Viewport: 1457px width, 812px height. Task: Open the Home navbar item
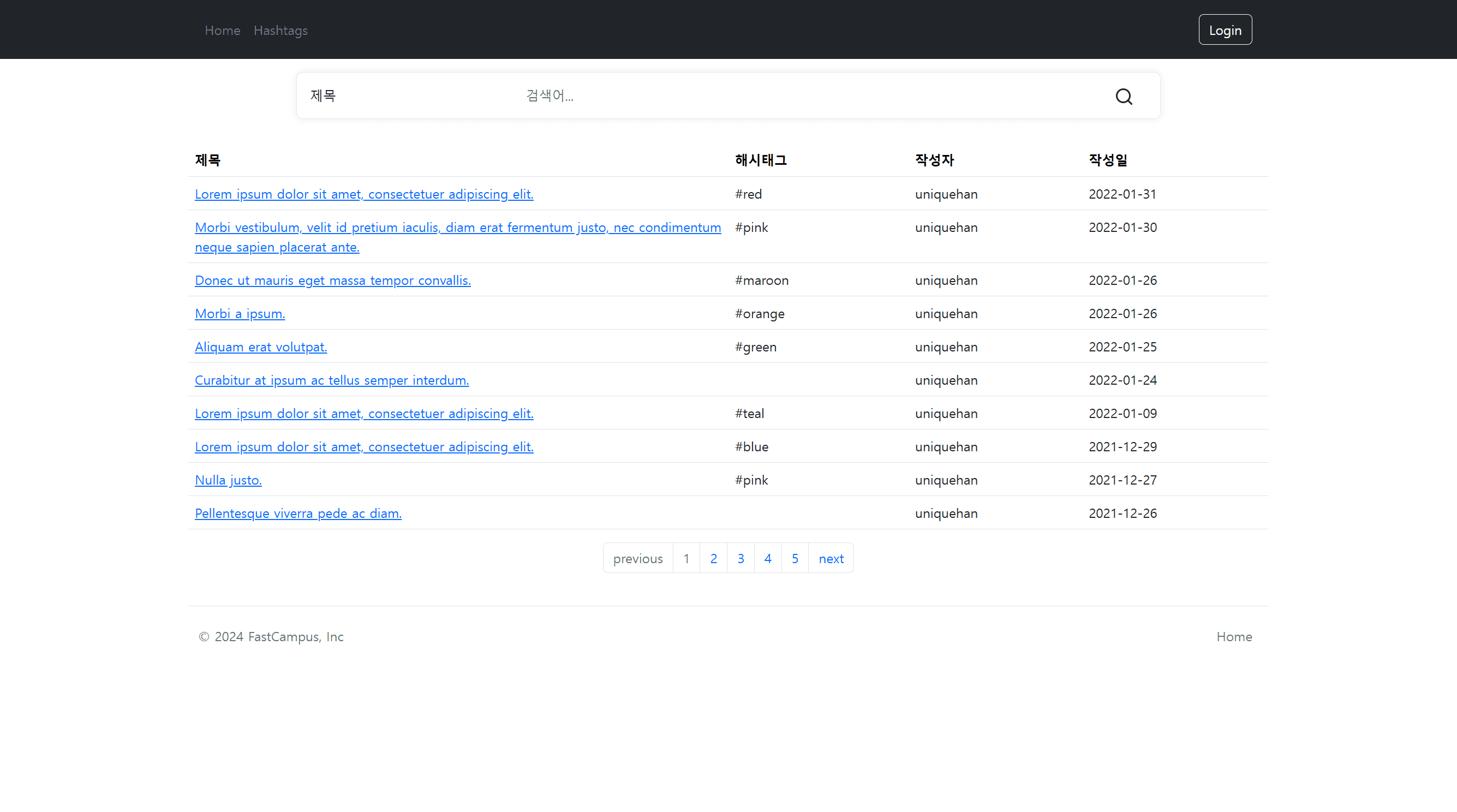[x=222, y=31]
